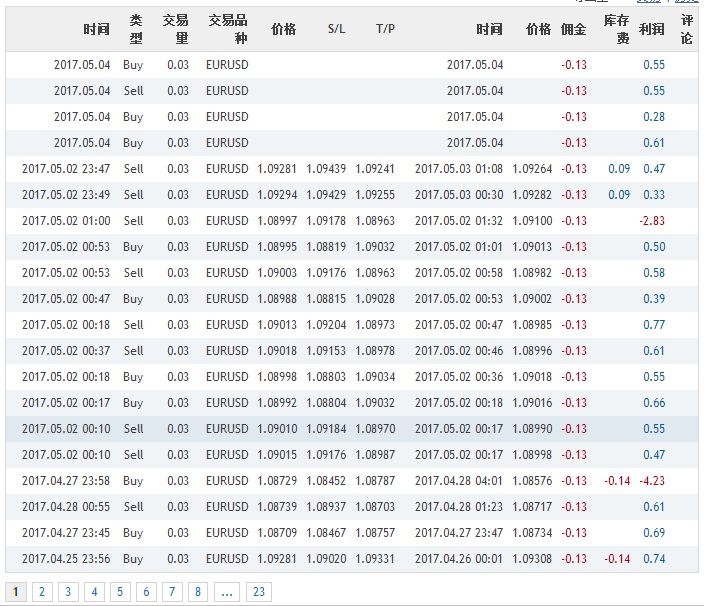Image resolution: width=704 pixels, height=606 pixels.
Task: Click open price 1.08998
Action: [277, 377]
